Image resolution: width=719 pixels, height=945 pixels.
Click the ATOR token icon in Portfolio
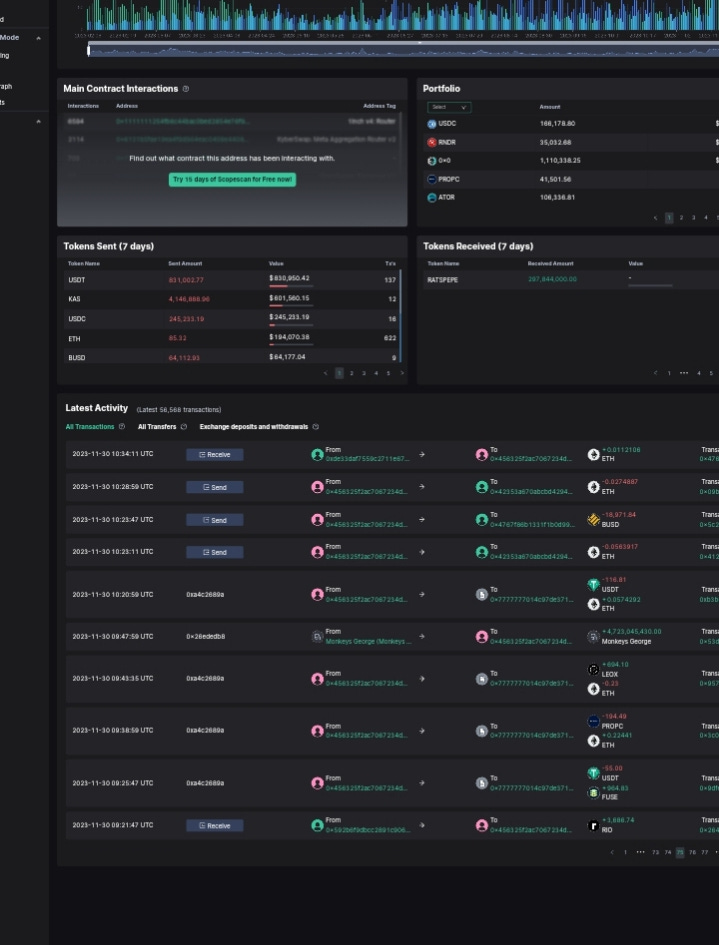click(x=432, y=198)
